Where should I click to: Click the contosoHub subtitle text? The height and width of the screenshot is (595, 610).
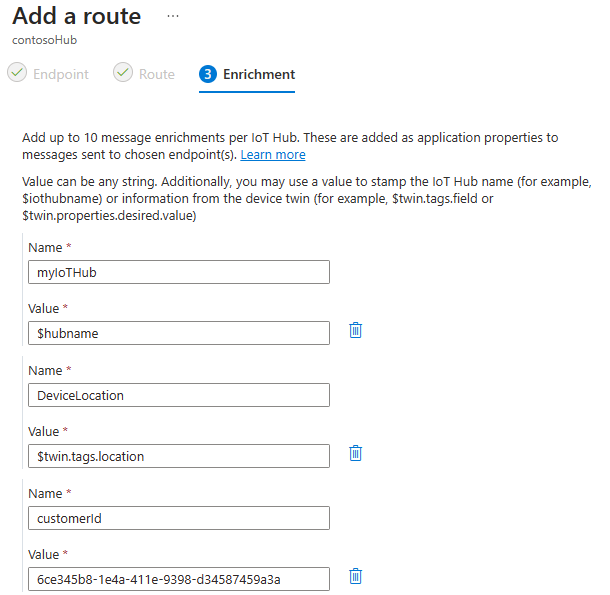(44, 40)
